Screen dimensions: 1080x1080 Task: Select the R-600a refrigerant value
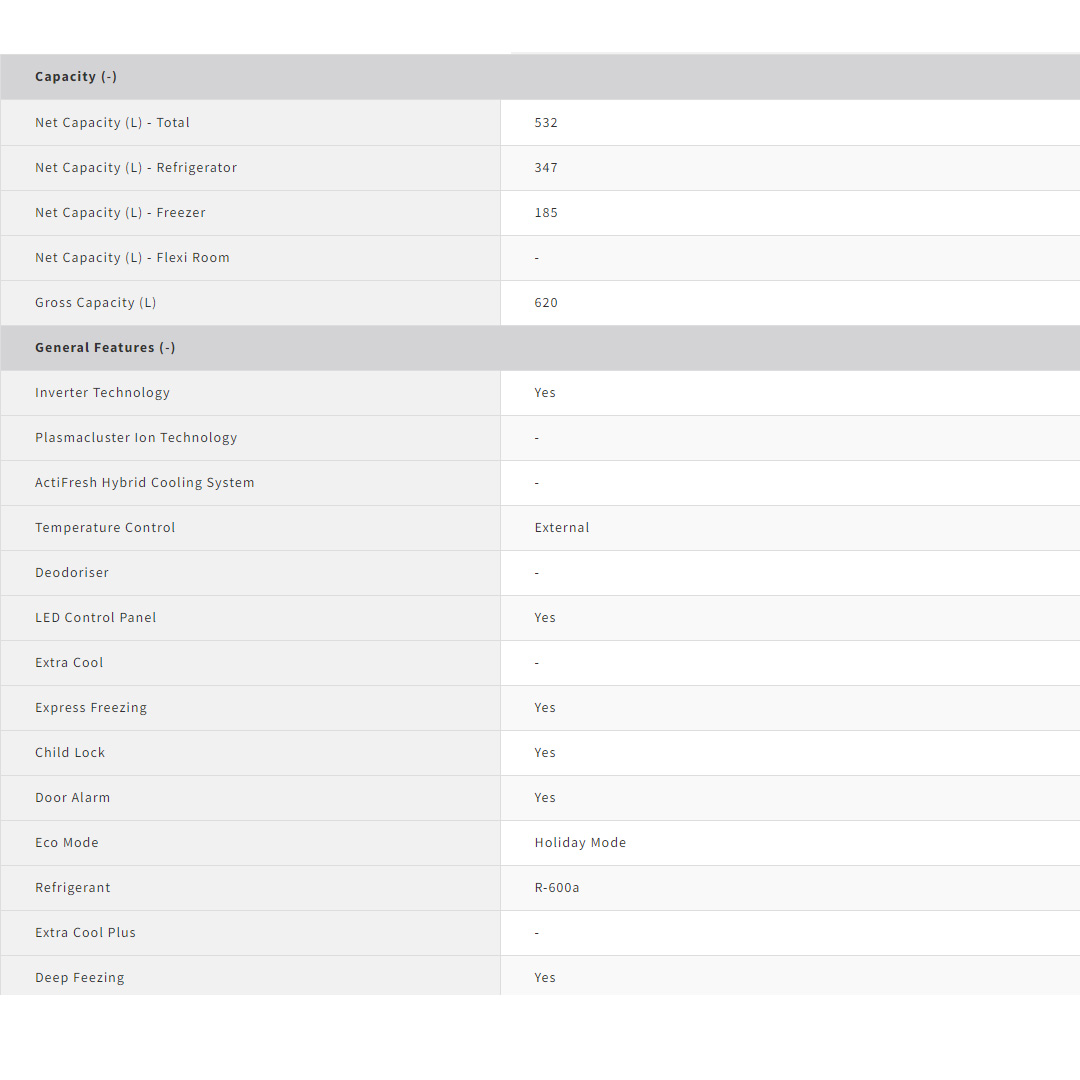pos(557,888)
